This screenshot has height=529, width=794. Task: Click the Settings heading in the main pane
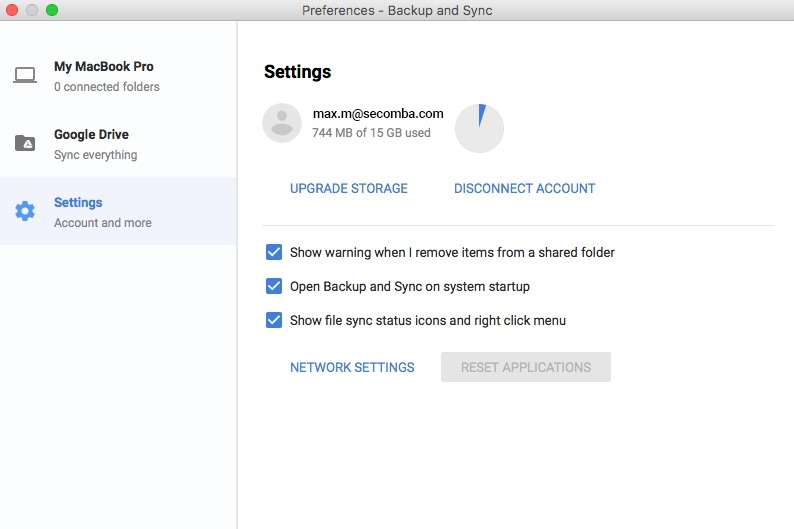coord(297,72)
